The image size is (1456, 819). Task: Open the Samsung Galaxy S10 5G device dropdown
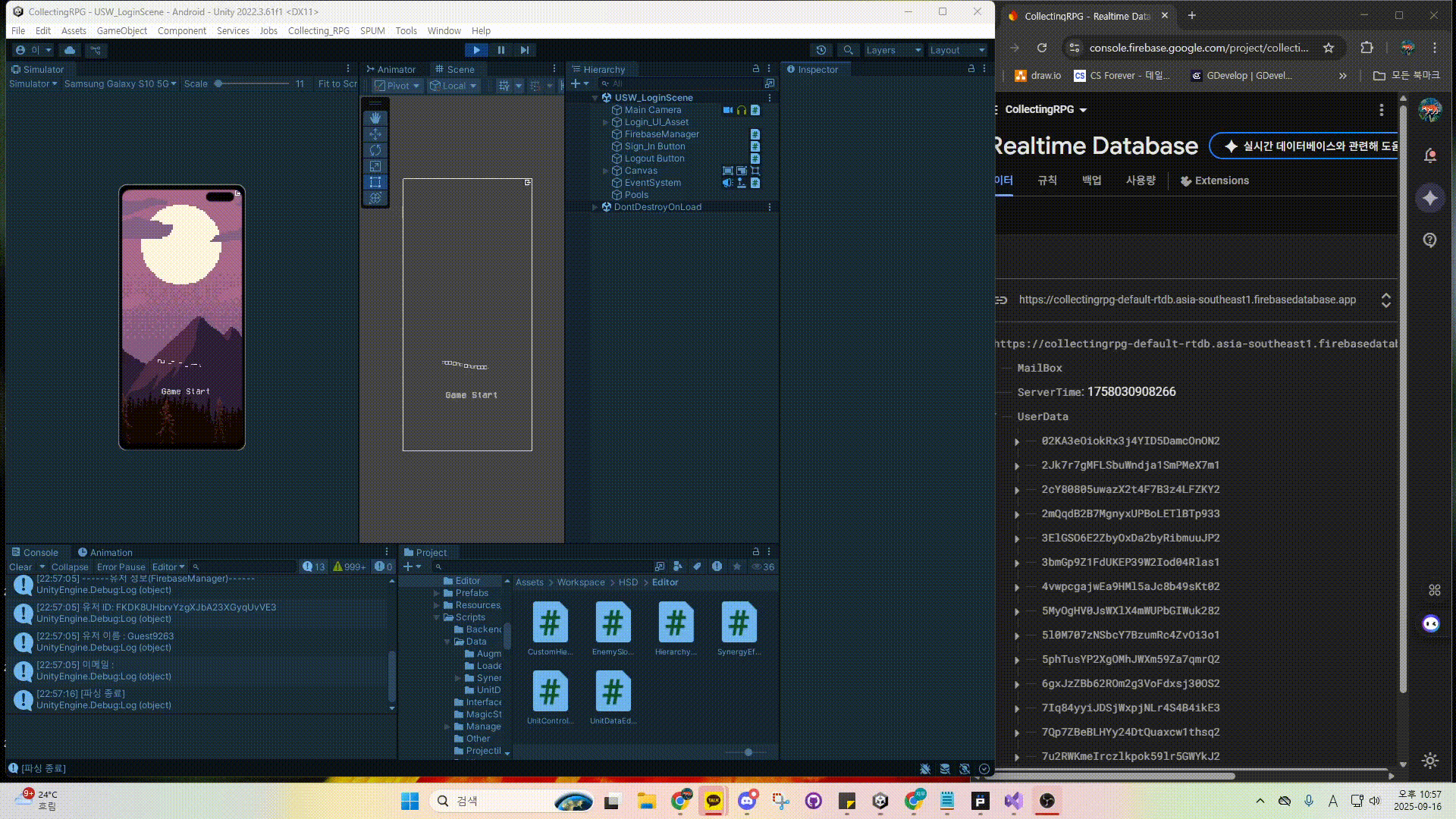tap(120, 84)
